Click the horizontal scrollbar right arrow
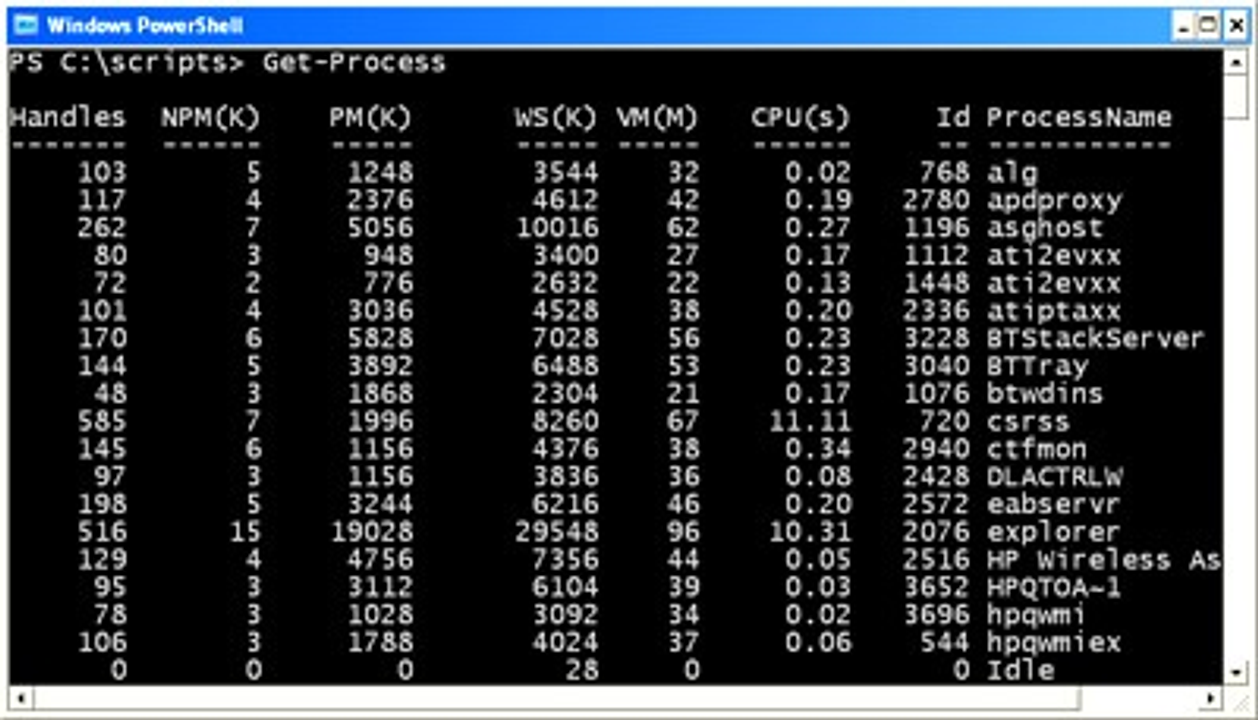Viewport: 1258px width, 720px height. point(1212,696)
